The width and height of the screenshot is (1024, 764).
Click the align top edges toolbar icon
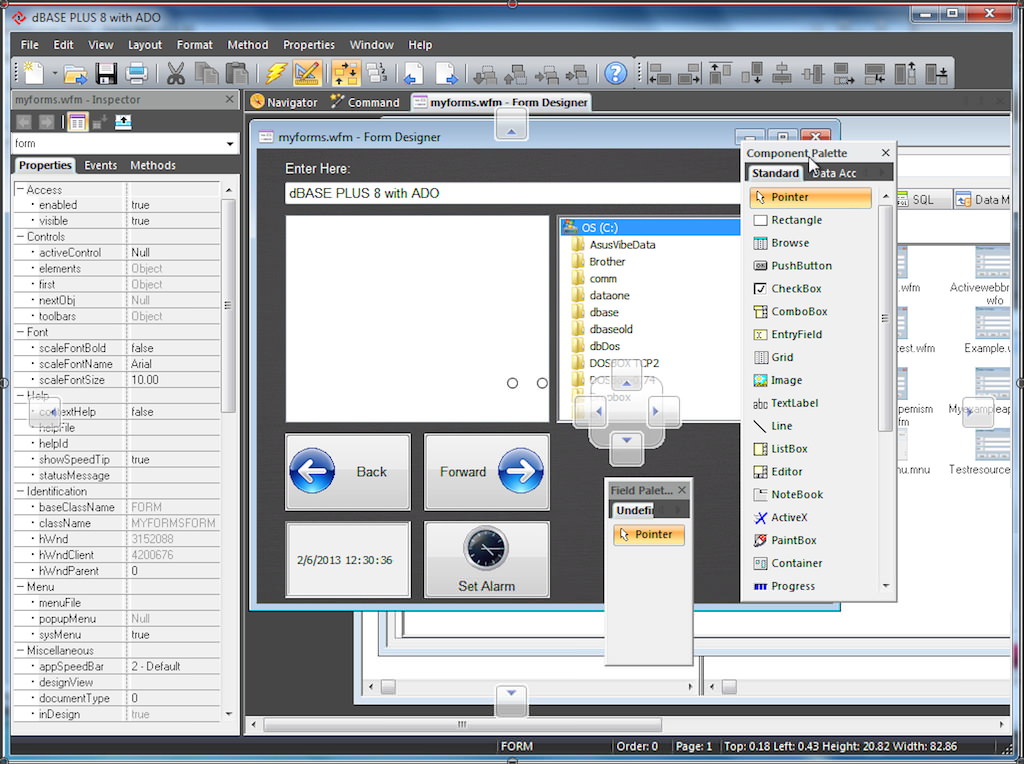click(720, 73)
